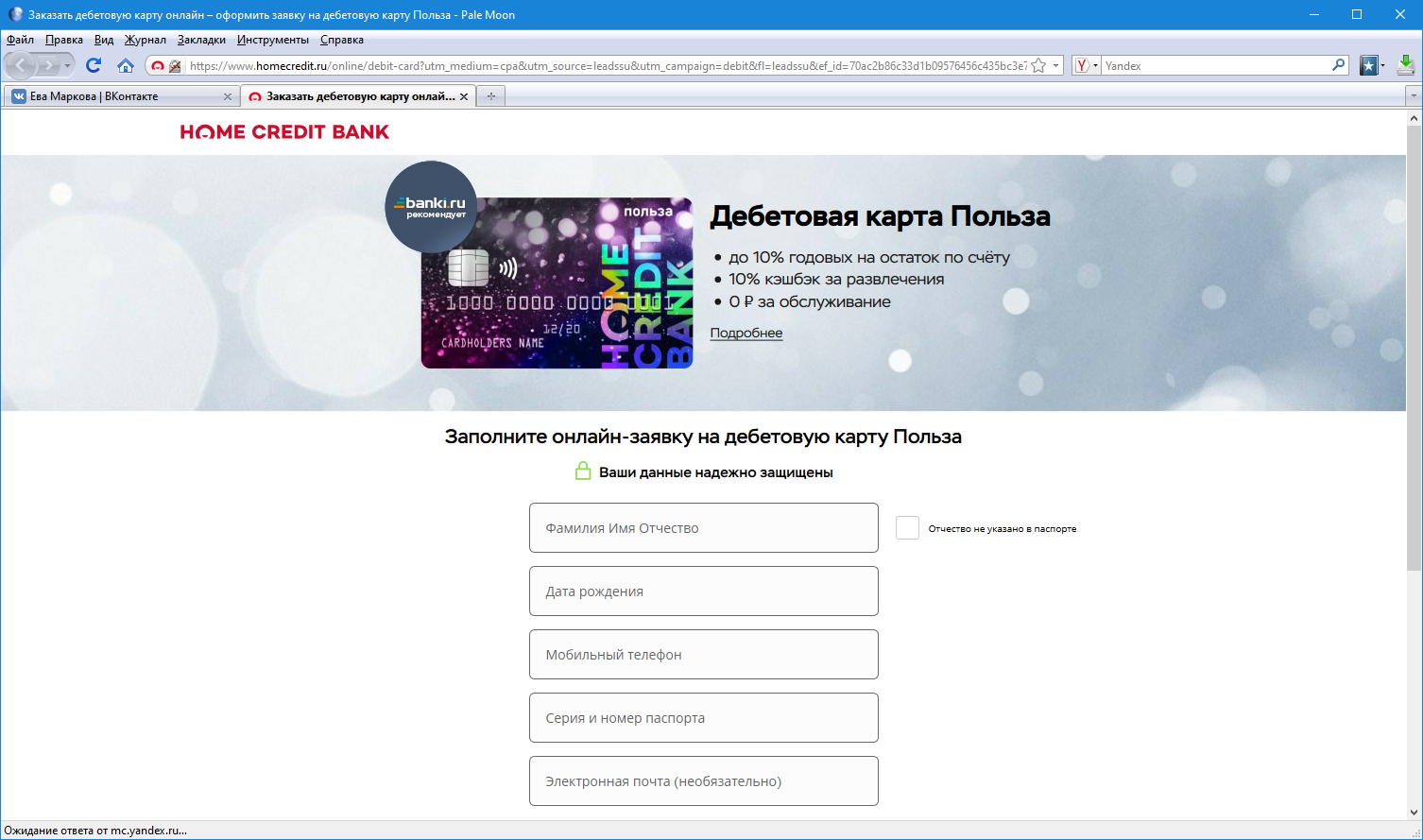Open the Закладки menu
Screen dimensions: 1423x840
tap(201, 40)
